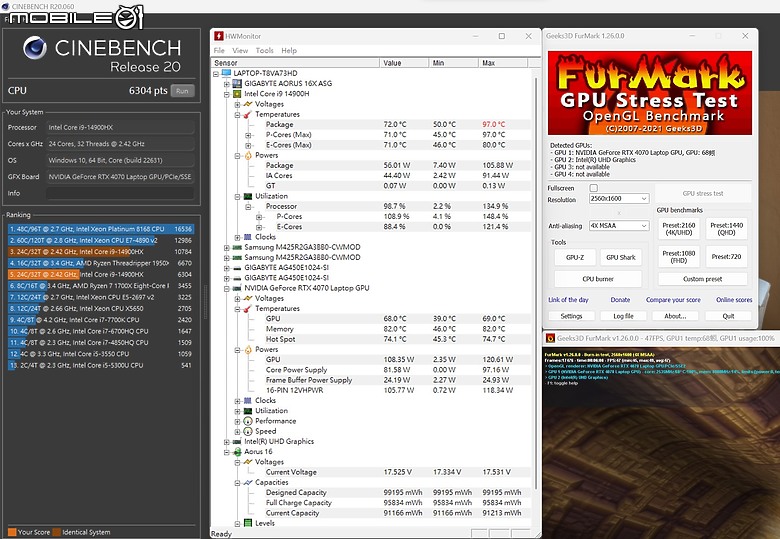The width and height of the screenshot is (780, 539).
Task: Click the CPU Powers flame icon
Action: point(248,155)
